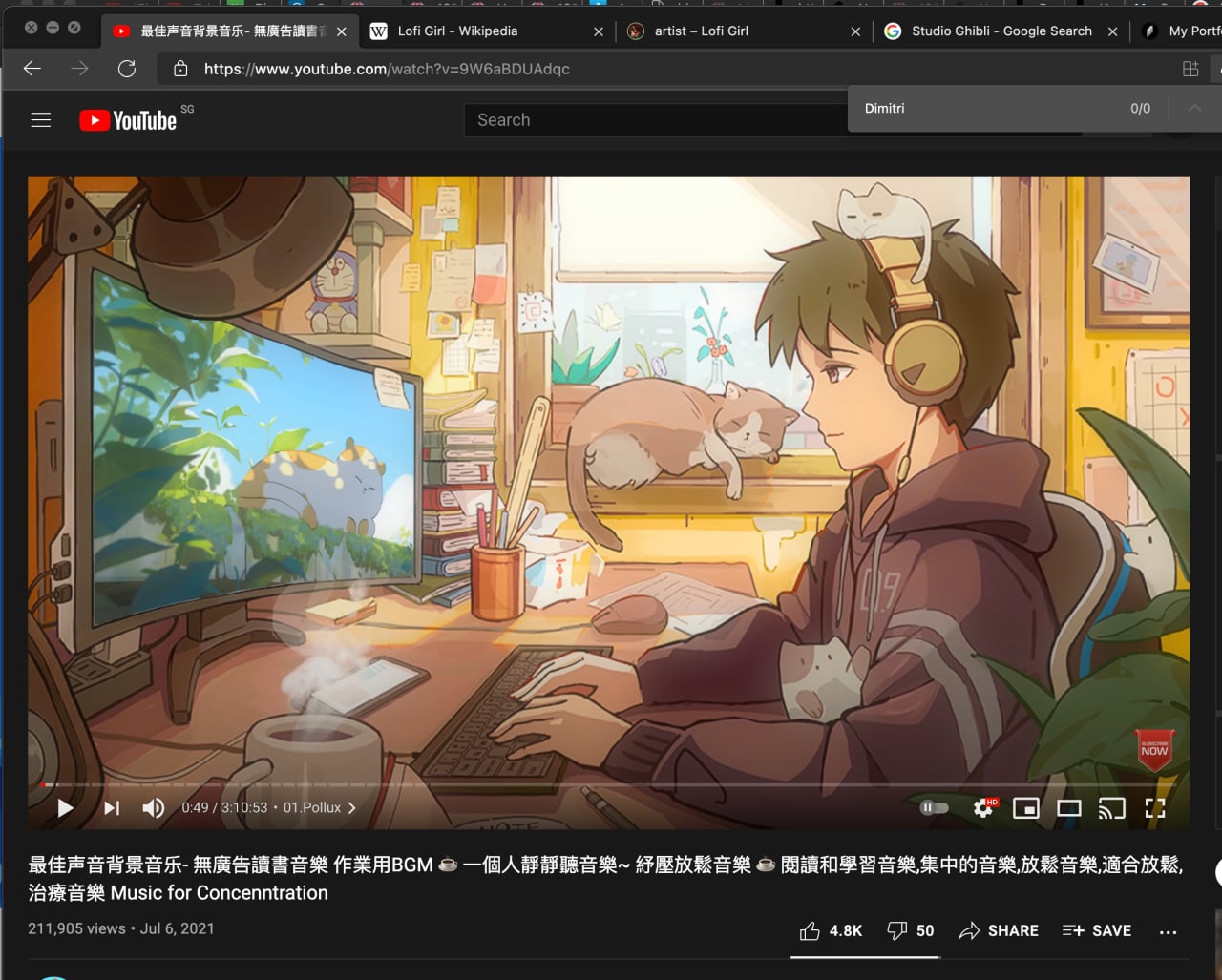Screen dimensions: 1222x980
Task: Click the 0/0 find results counter
Action: 1140,109
